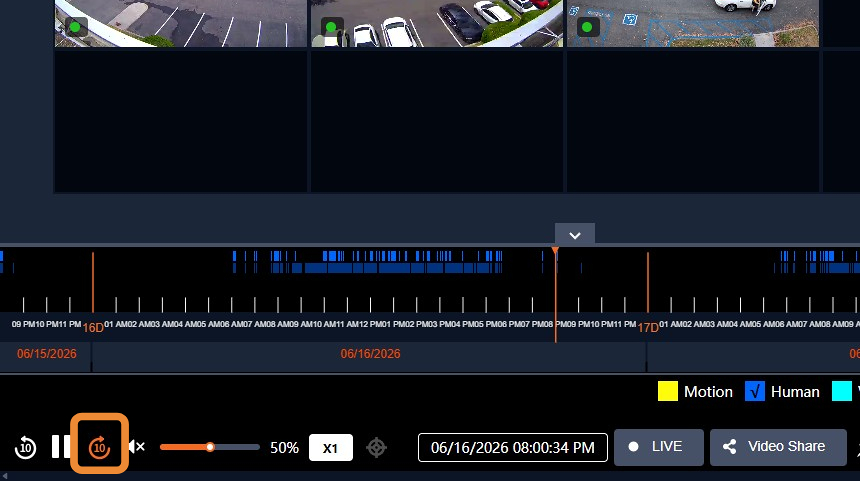Click the crosshair target icon

pyautogui.click(x=377, y=448)
